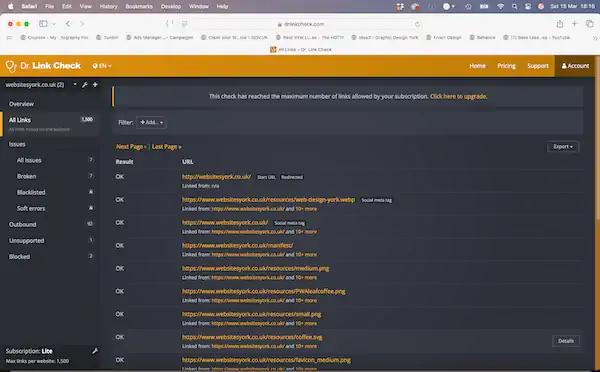Open the Develop menu in the menu bar
This screenshot has width=600, height=372.
(x=171, y=6)
